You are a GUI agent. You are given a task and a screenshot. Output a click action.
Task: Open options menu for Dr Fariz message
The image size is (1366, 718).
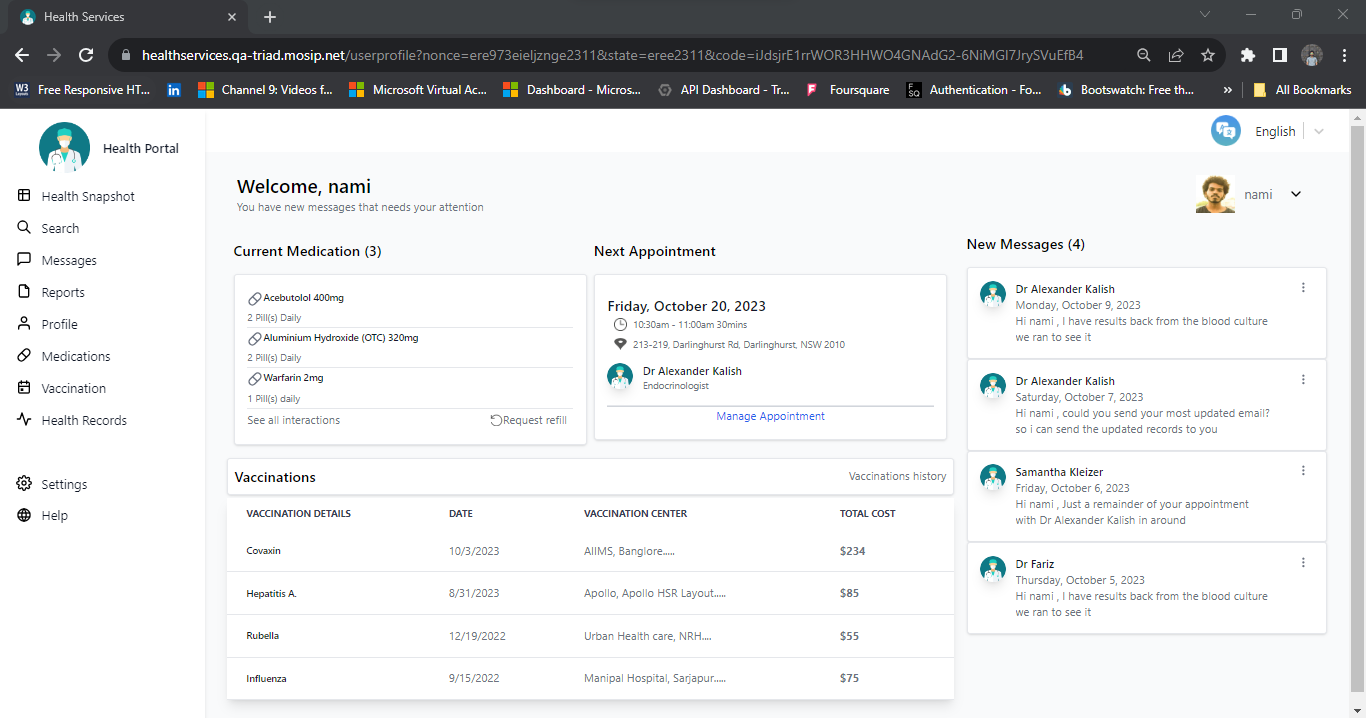[1303, 563]
